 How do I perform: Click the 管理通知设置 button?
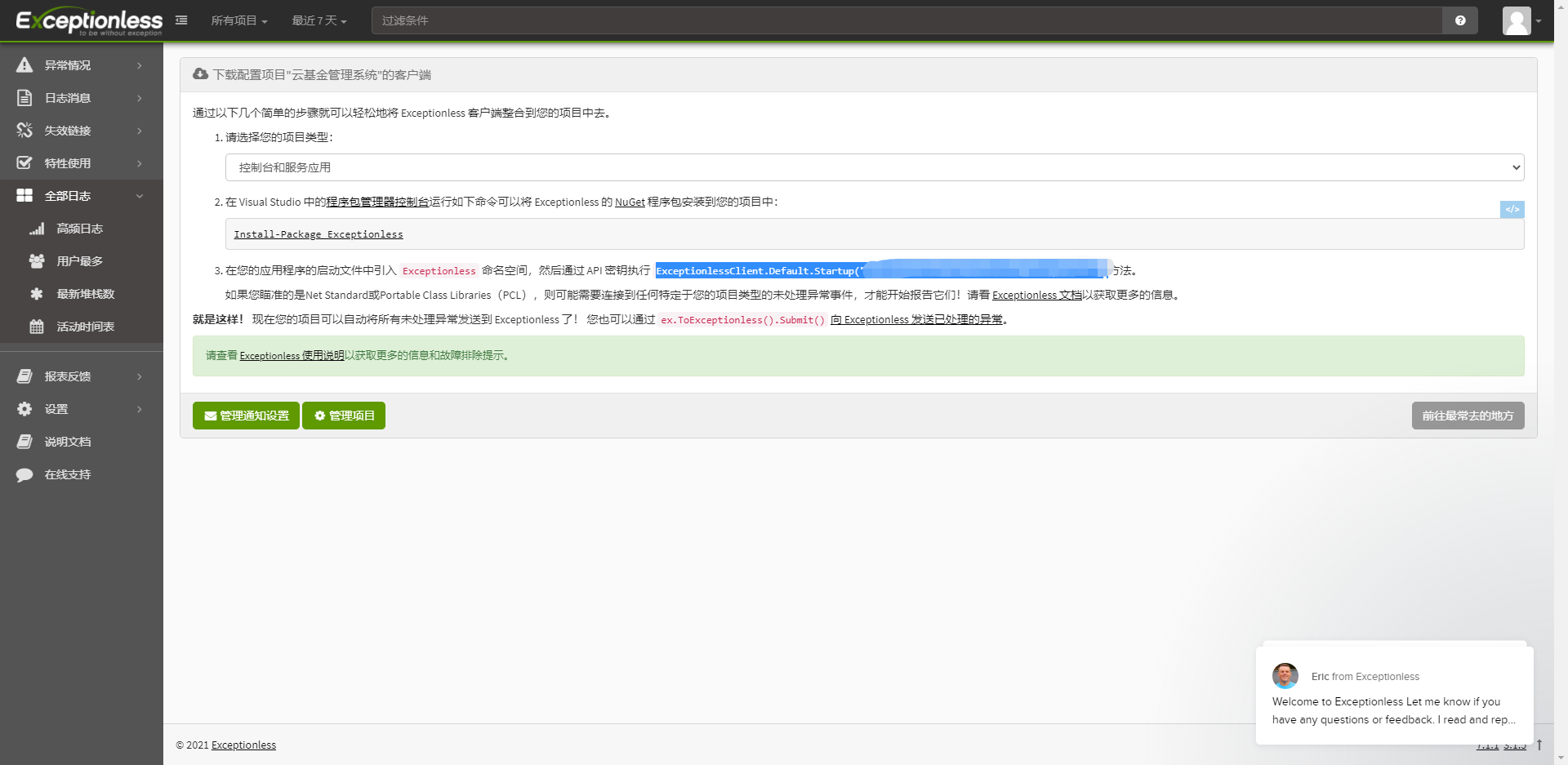point(246,416)
